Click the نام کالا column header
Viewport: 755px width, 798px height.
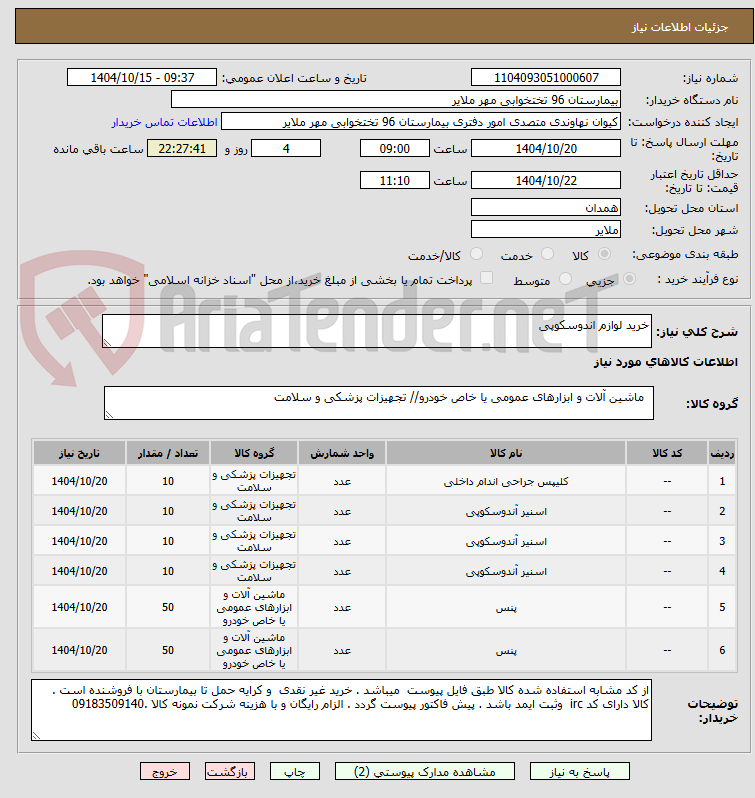506,453
